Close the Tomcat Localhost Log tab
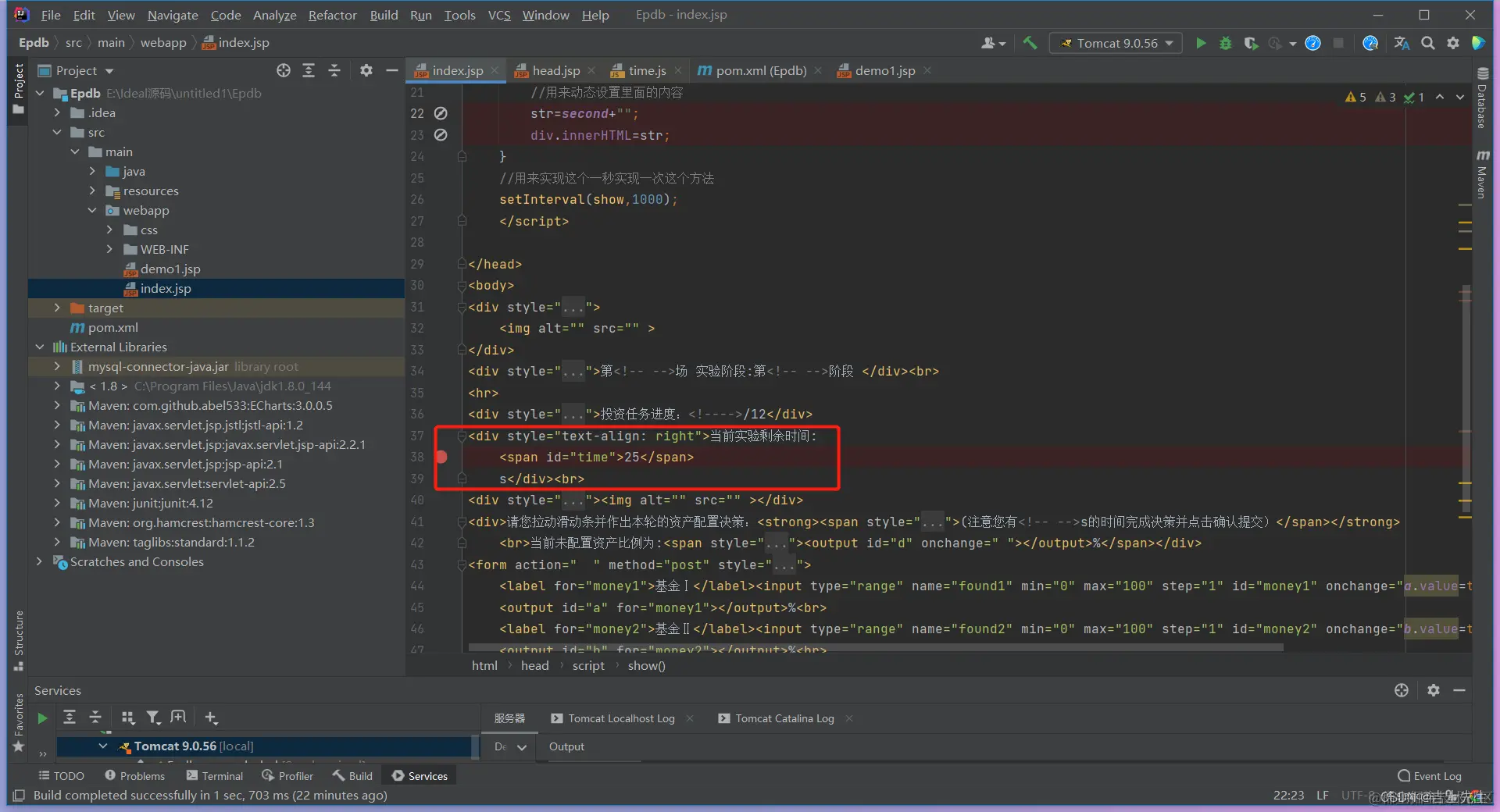 point(690,718)
